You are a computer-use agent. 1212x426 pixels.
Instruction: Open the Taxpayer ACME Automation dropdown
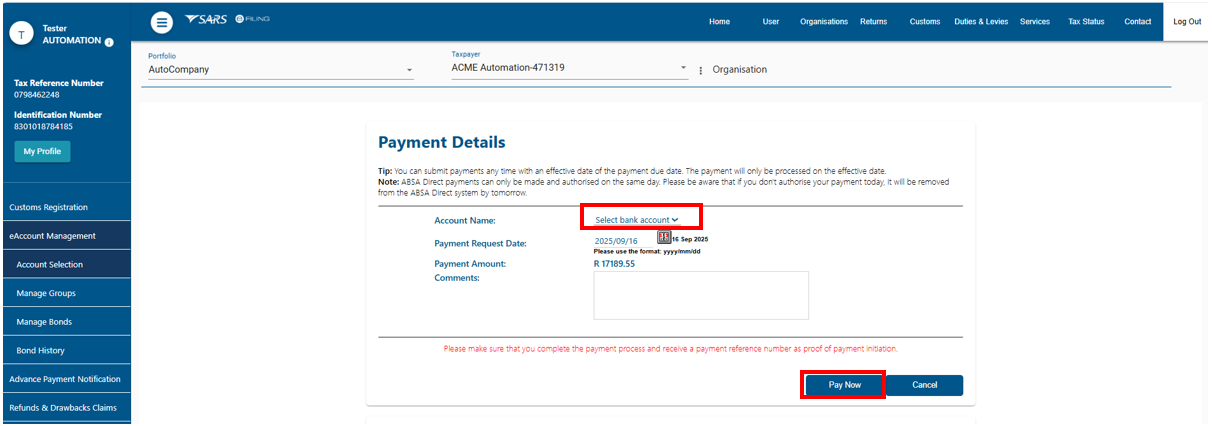[x=569, y=69]
